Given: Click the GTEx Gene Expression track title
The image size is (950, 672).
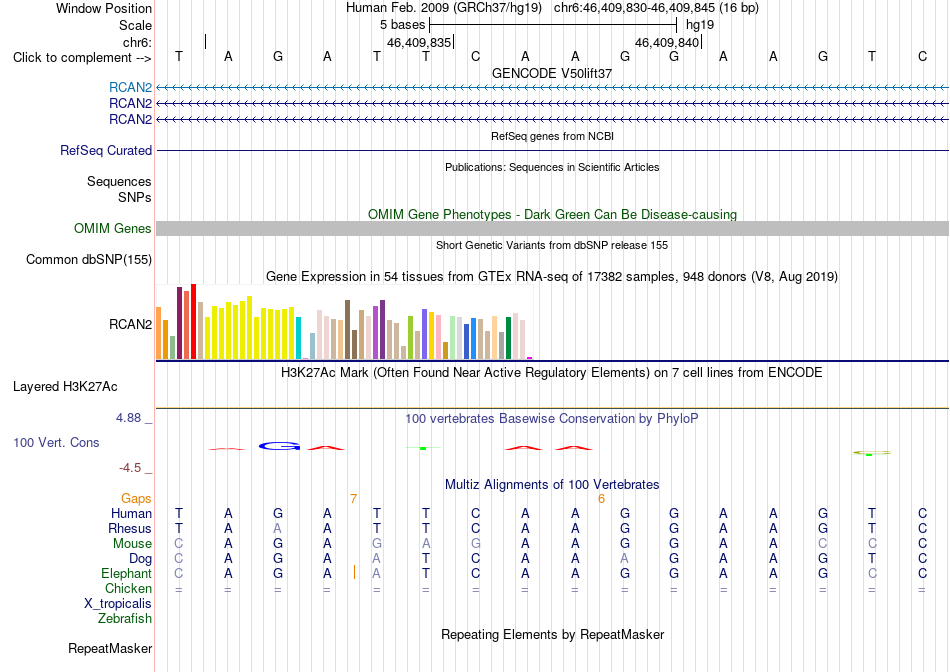Looking at the screenshot, I should (x=552, y=276).
